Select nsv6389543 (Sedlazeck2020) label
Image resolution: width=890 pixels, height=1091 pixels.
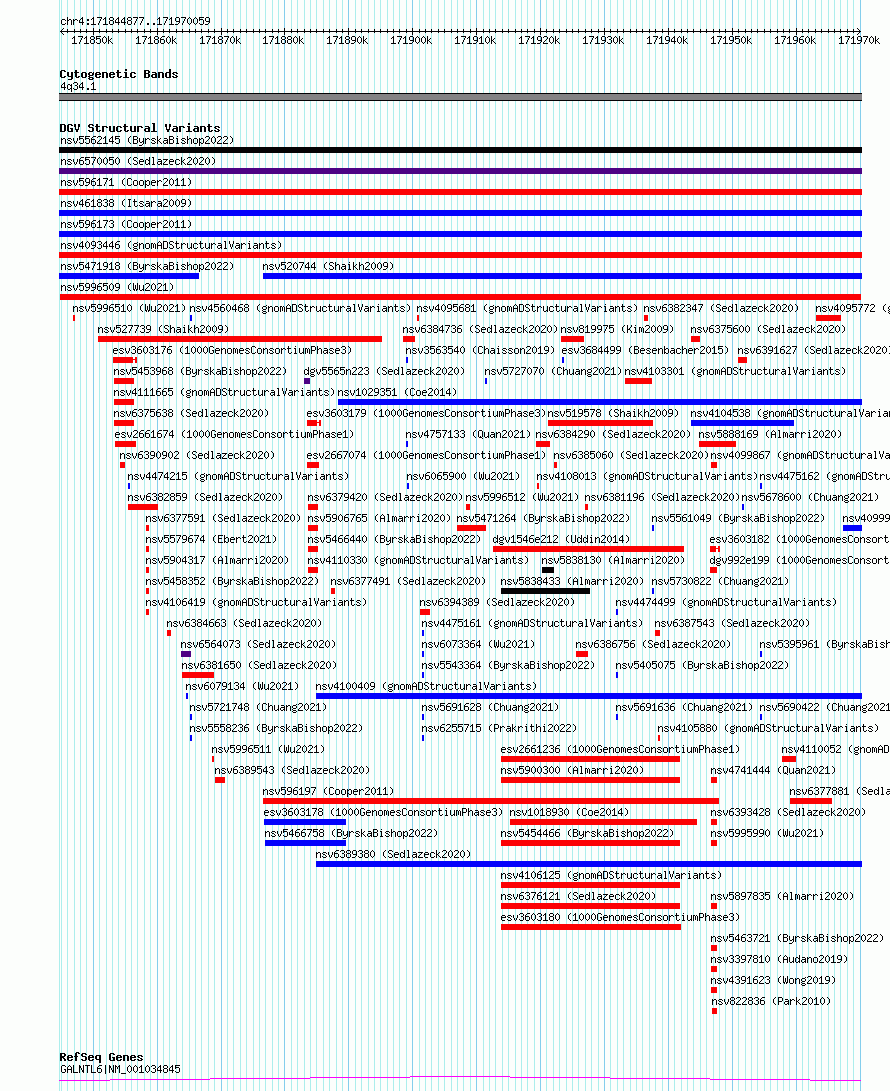[292, 770]
